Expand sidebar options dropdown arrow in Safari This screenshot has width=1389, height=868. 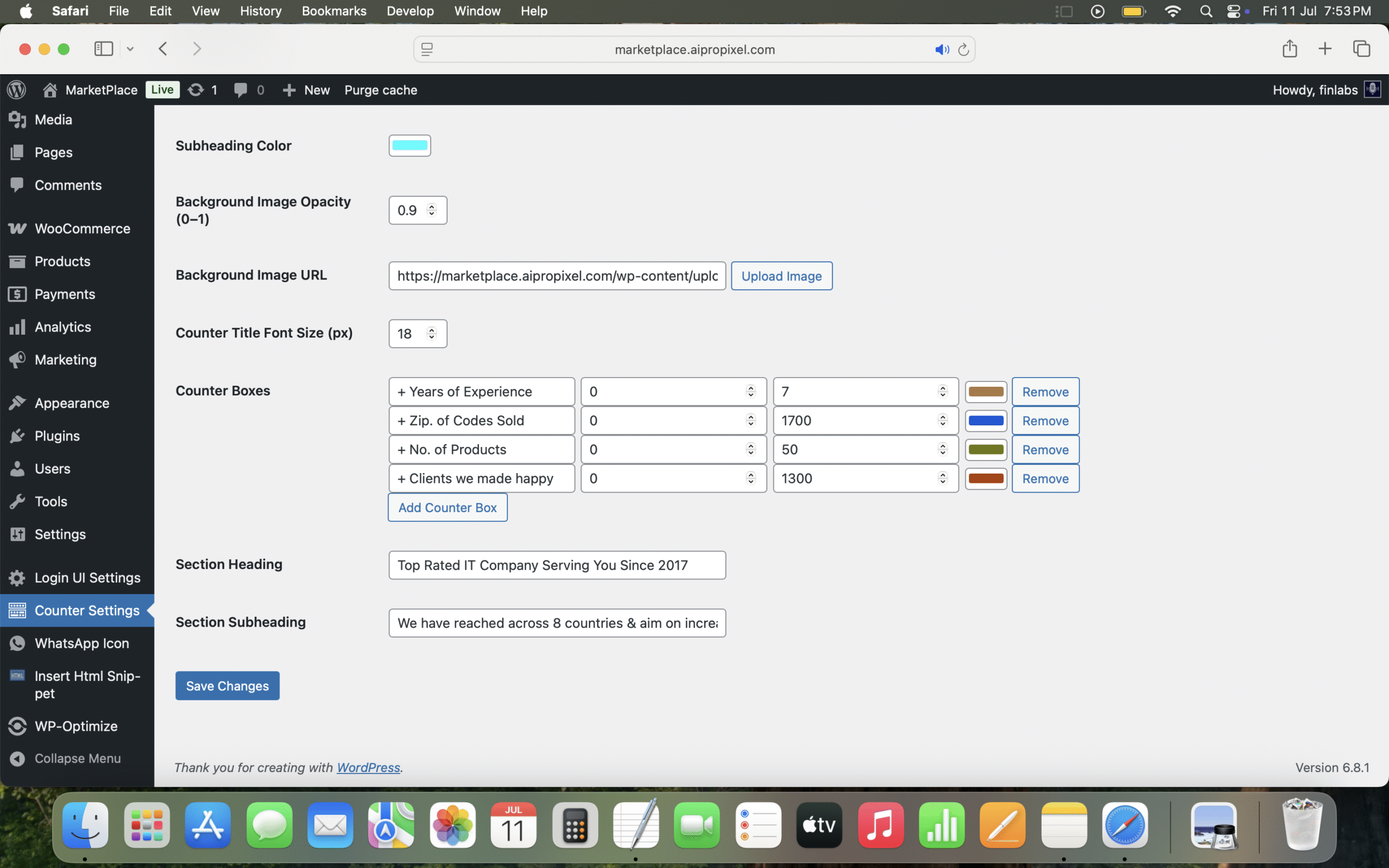(130, 49)
